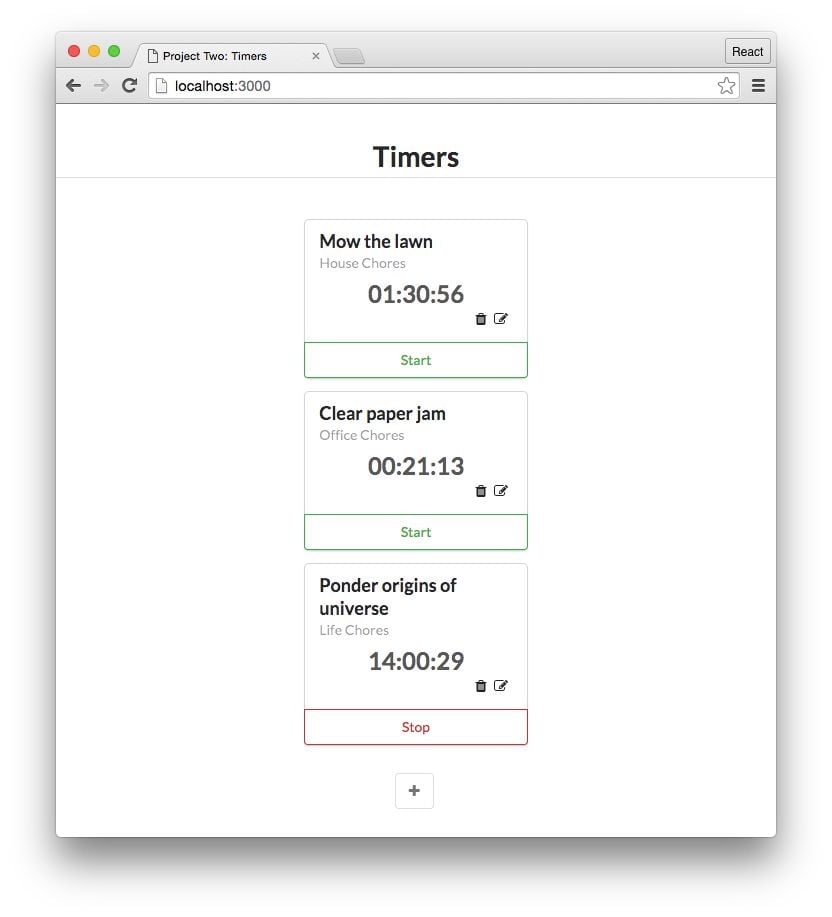Image resolution: width=832 pixels, height=917 pixels.
Task: Edit the Clear paper jam timer
Action: (500, 491)
